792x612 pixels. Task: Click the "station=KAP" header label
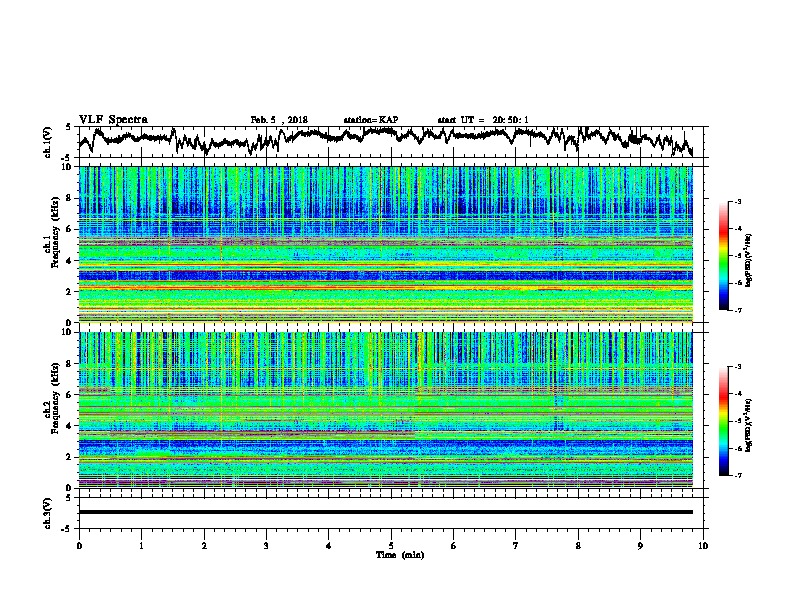(x=371, y=120)
